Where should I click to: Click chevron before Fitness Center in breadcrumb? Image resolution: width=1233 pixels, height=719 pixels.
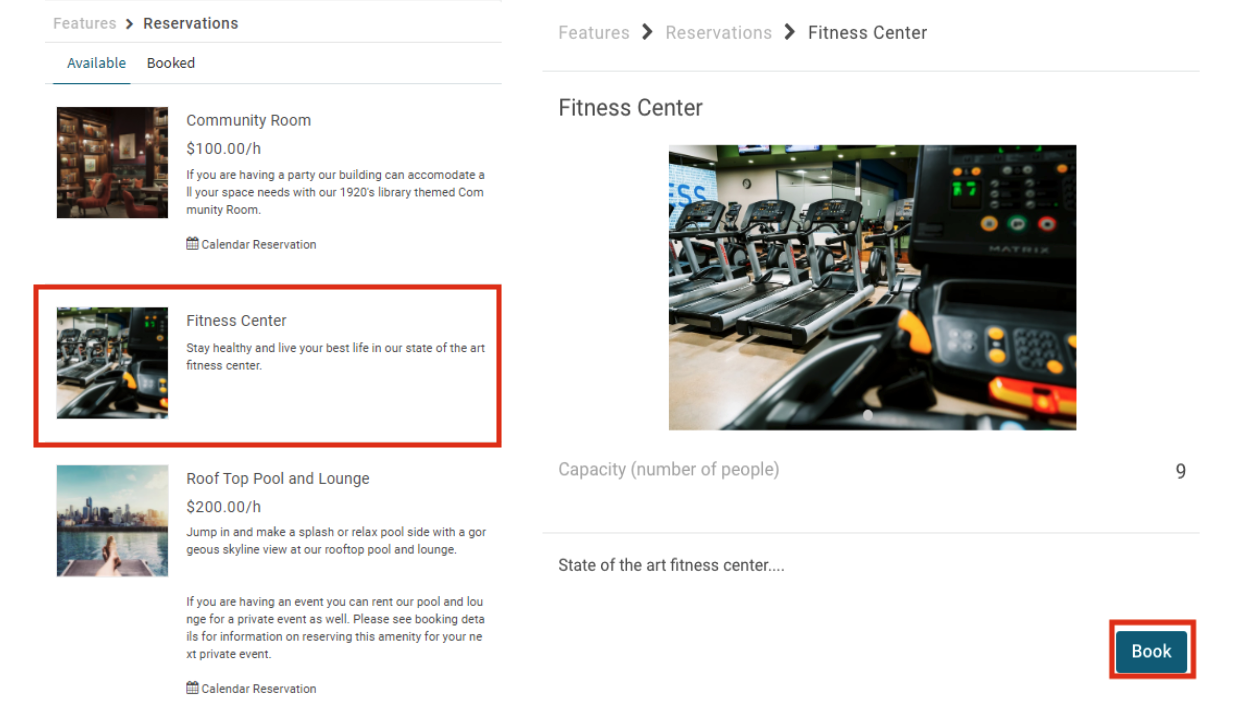[790, 32]
